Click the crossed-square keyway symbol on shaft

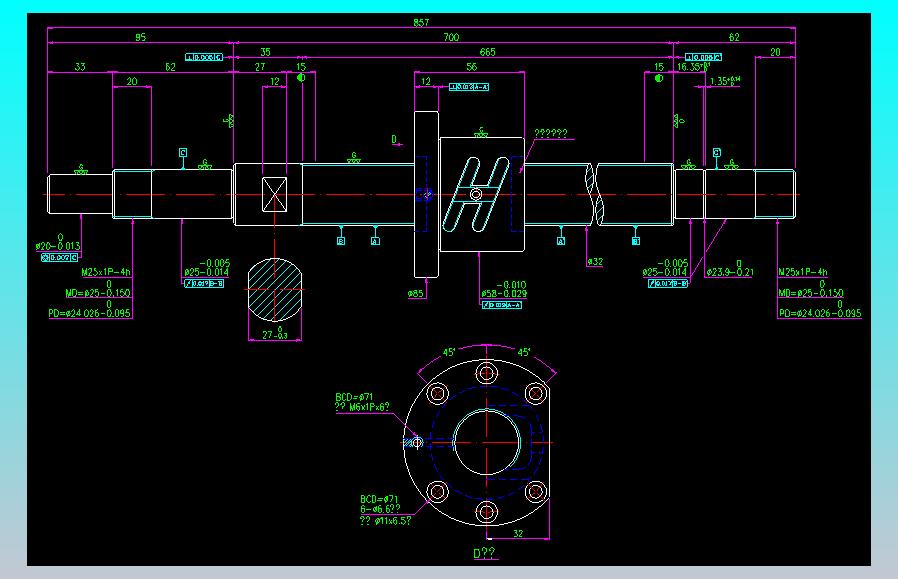[x=274, y=194]
